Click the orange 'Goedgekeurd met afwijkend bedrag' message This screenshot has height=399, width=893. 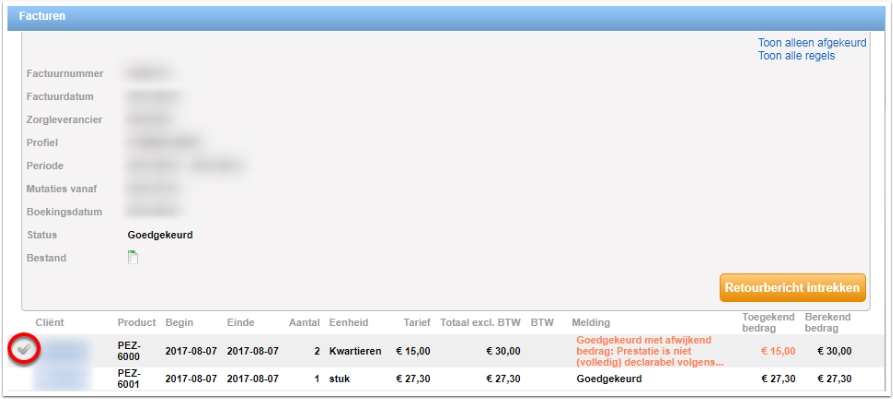[x=650, y=351]
